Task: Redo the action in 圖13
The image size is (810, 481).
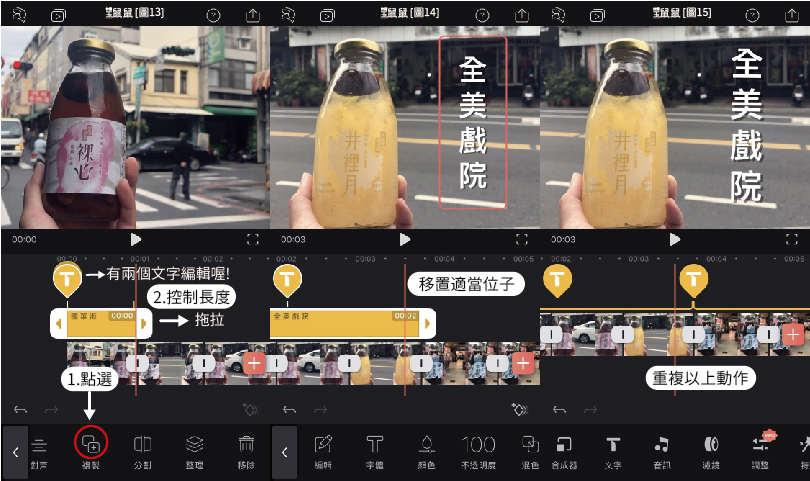Action: click(x=51, y=410)
